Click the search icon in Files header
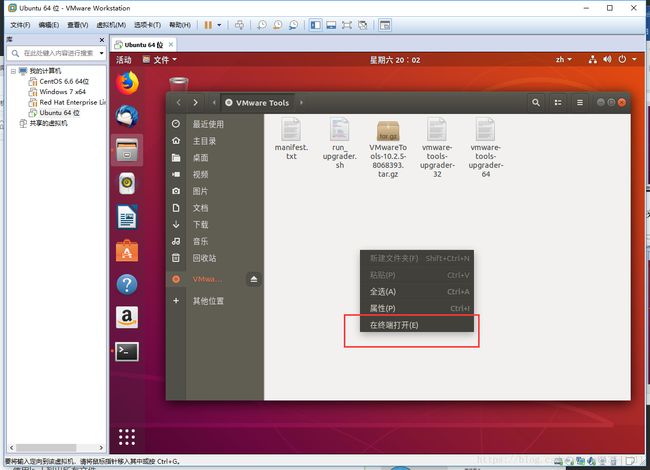Screen dimensions: 650x470 point(536,102)
